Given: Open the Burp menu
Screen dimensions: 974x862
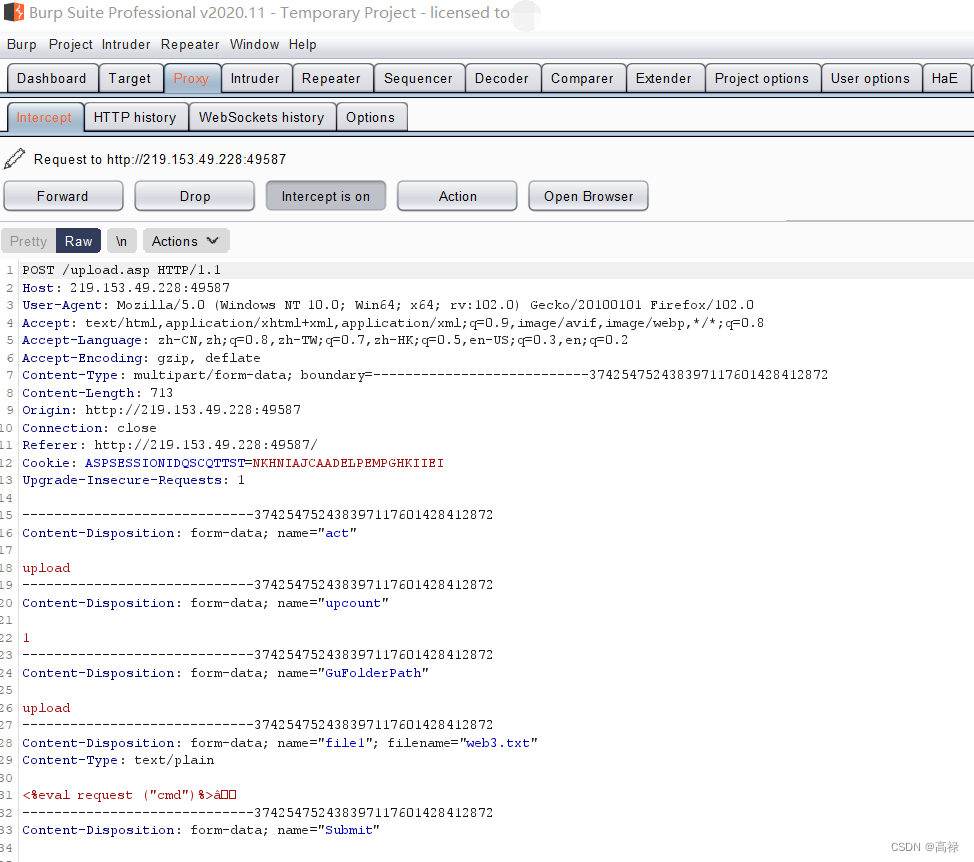Looking at the screenshot, I should [x=22, y=45].
